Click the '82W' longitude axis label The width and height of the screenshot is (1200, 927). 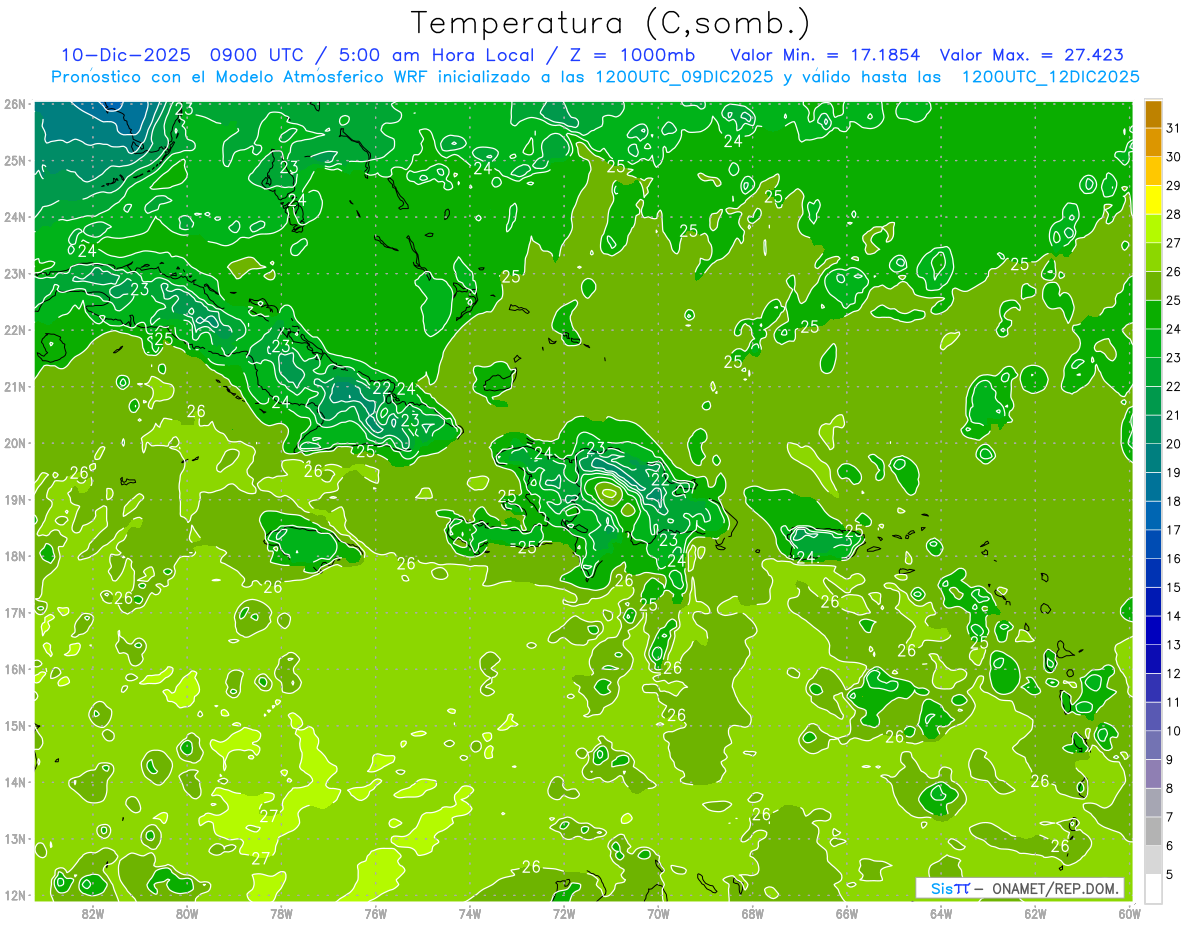tap(93, 912)
